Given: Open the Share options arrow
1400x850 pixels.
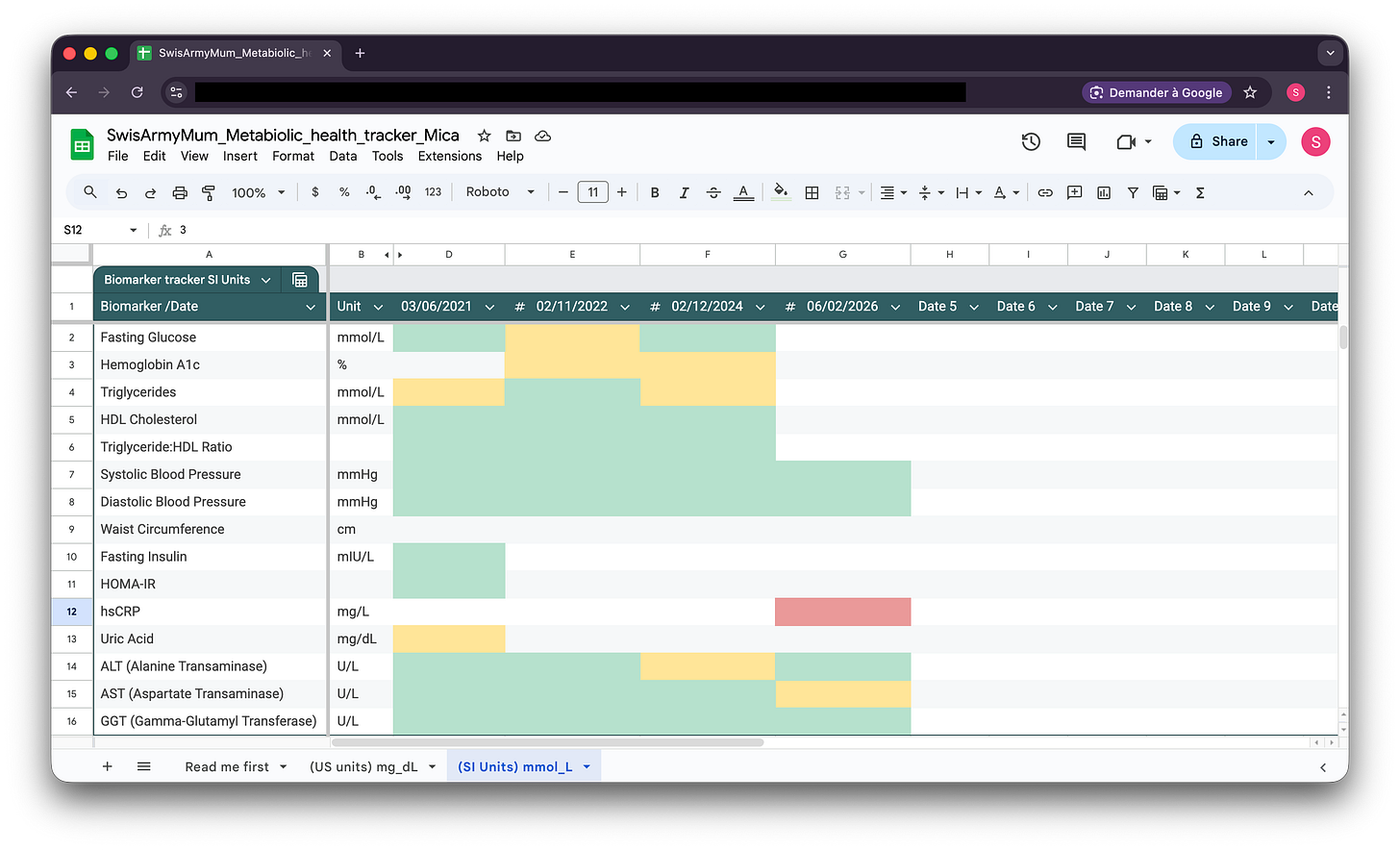Looking at the screenshot, I should [x=1271, y=141].
